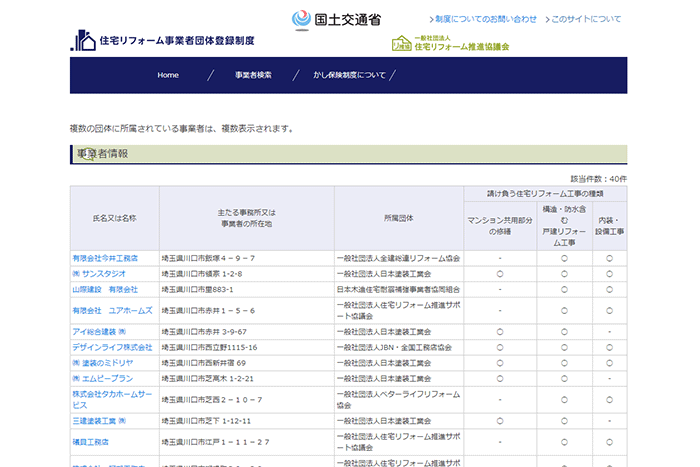Click arrow beside 制度についてのお問い合わせ
This screenshot has height=467, width=700.
(432, 20)
